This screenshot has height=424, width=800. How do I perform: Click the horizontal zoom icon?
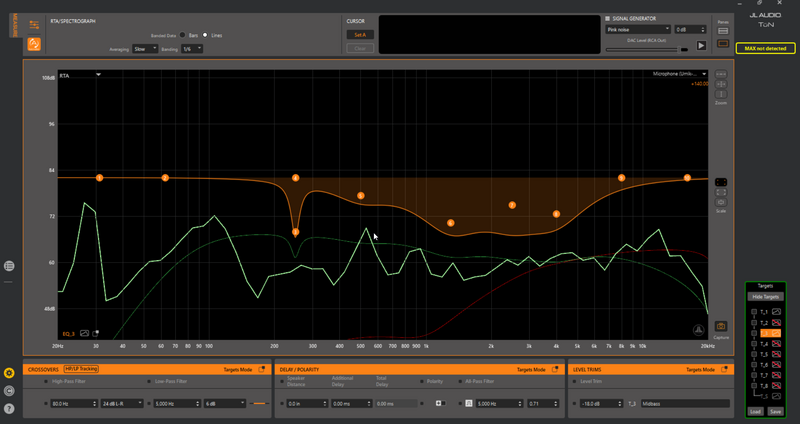(x=721, y=74)
